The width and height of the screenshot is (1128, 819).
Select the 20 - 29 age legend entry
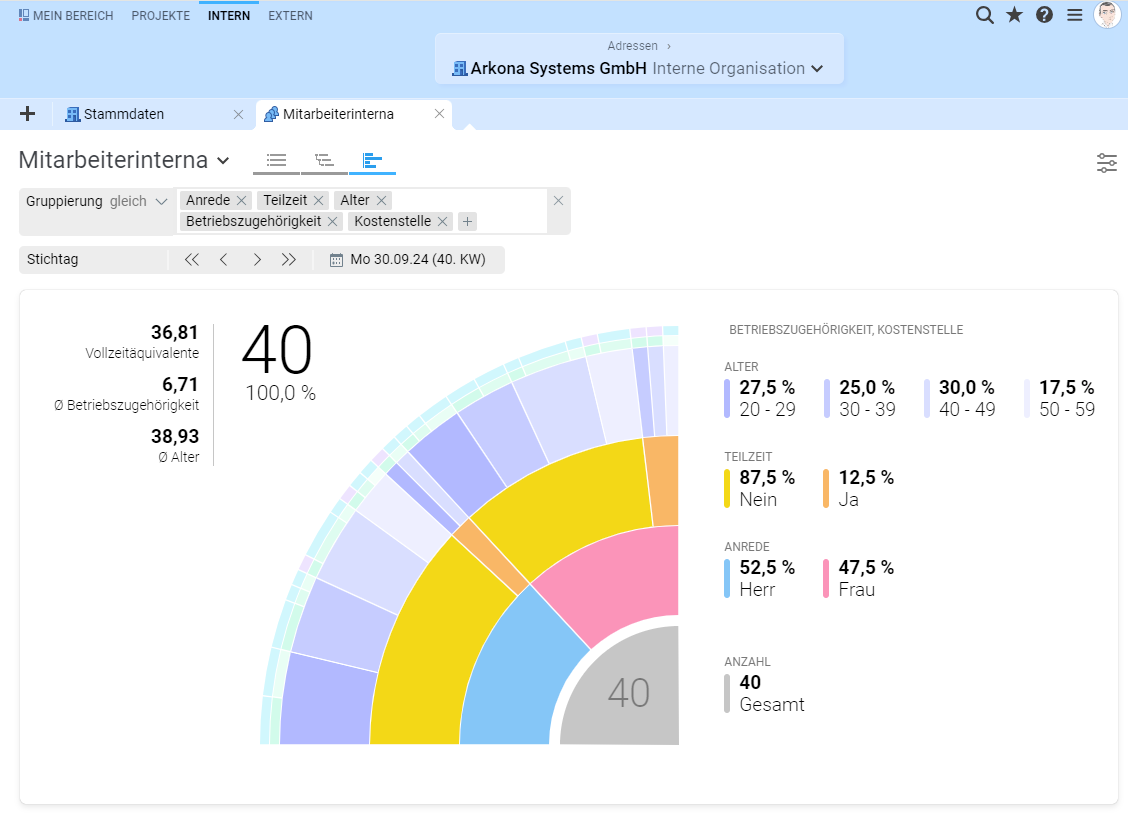click(x=761, y=398)
